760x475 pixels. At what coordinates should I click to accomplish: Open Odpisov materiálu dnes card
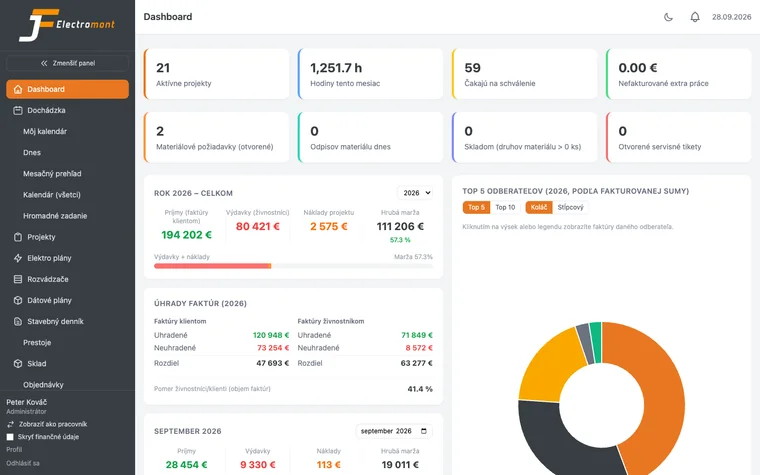[370, 137]
